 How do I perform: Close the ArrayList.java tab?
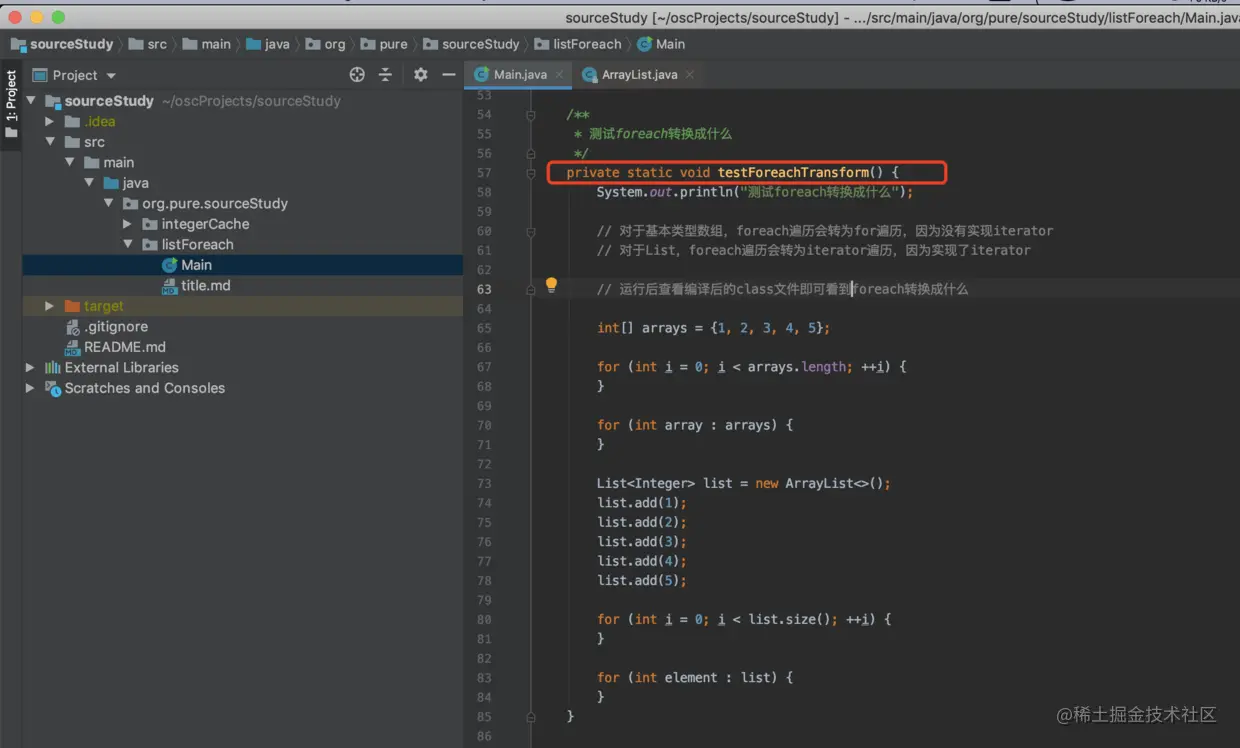(690, 75)
